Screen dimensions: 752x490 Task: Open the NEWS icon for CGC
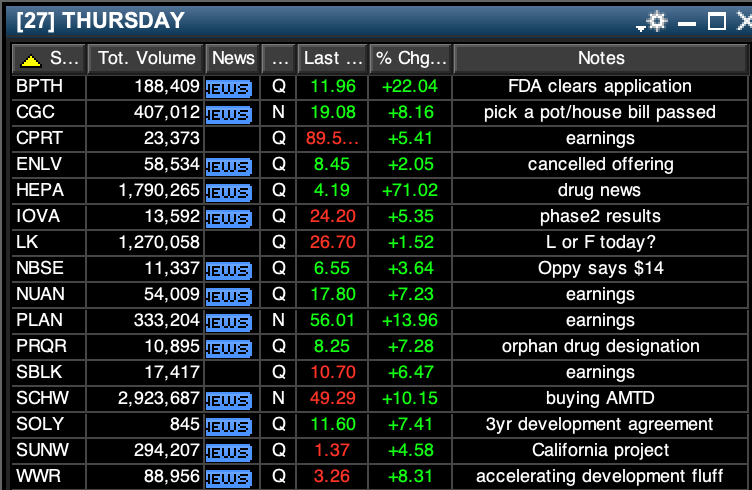coord(229,115)
